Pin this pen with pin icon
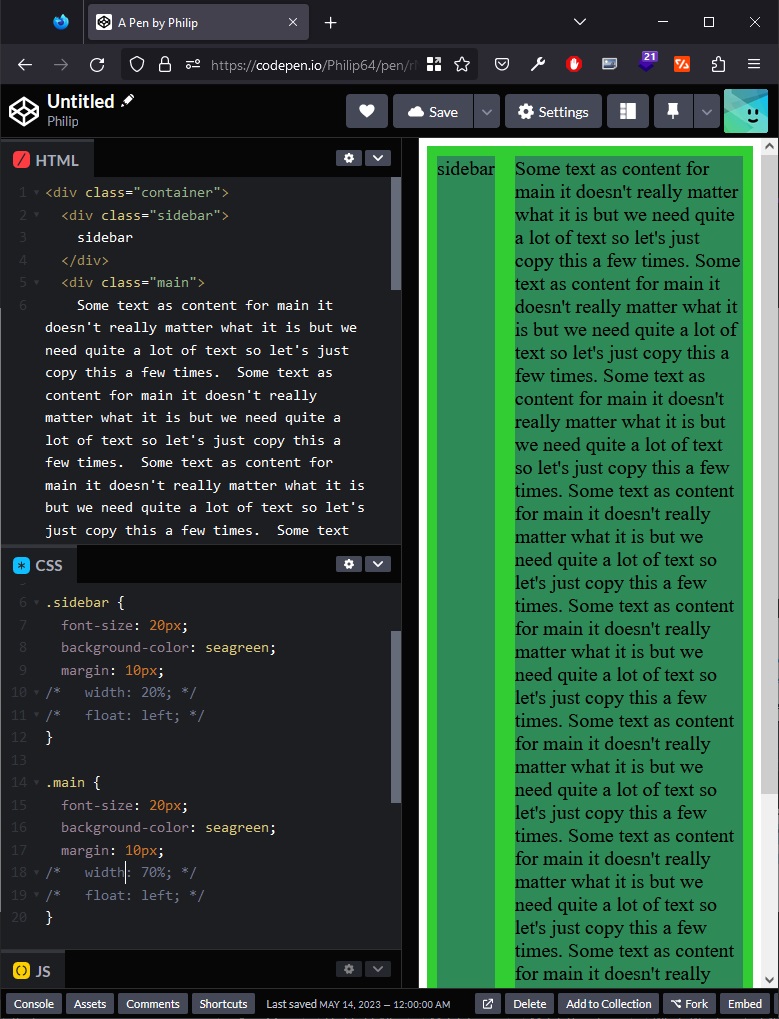779x1019 pixels. pyautogui.click(x=673, y=112)
